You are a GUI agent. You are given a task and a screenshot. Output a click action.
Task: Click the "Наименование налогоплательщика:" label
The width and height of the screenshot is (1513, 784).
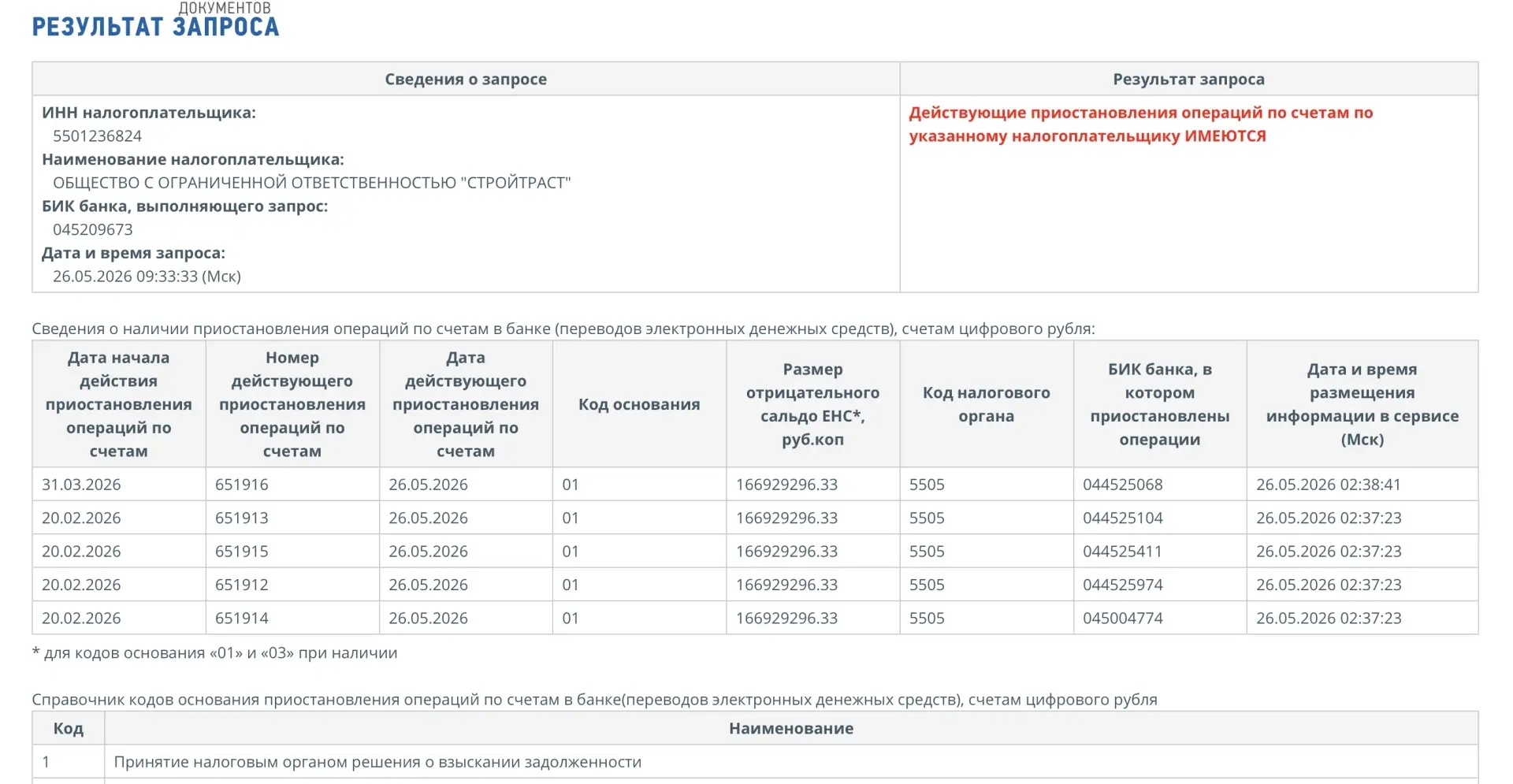coord(193,159)
